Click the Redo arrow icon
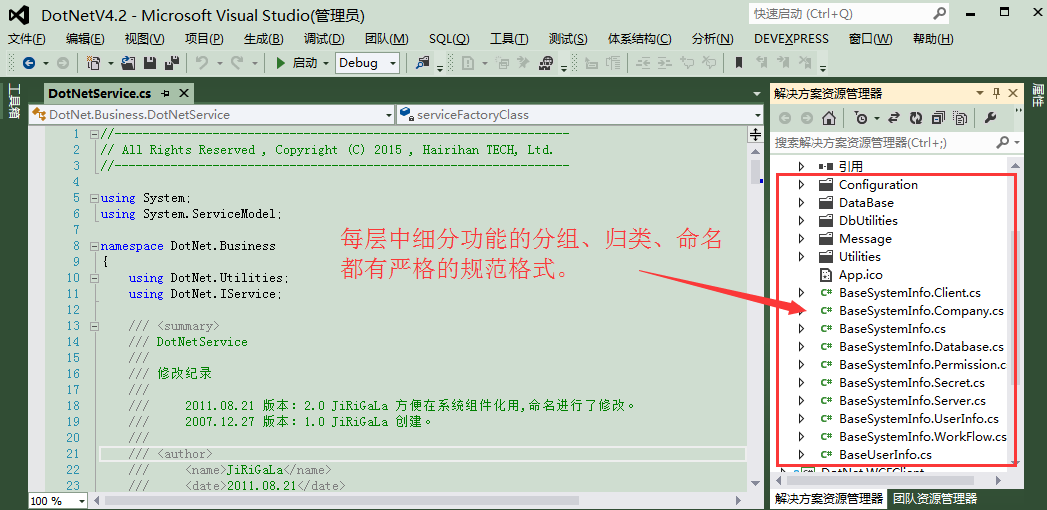 point(237,63)
